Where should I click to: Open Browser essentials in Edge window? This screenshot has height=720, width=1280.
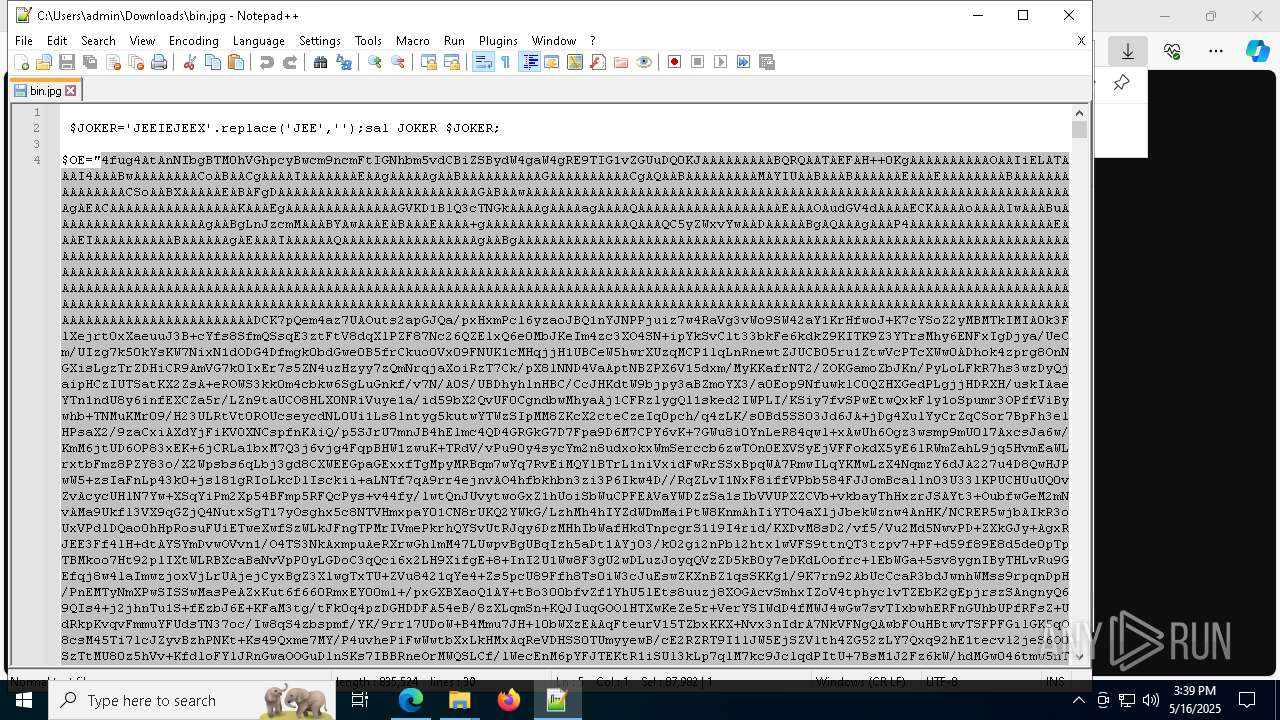[1172, 51]
